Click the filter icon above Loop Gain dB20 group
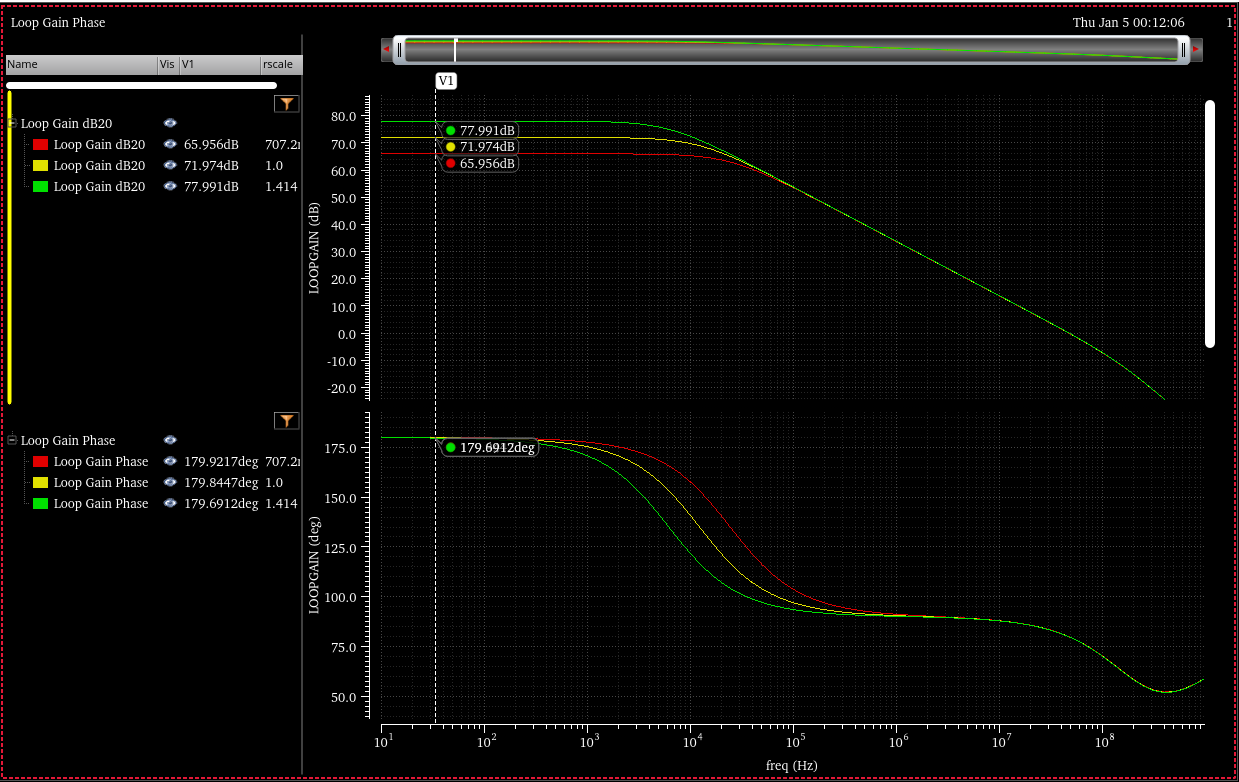The width and height of the screenshot is (1239, 782). pyautogui.click(x=287, y=104)
